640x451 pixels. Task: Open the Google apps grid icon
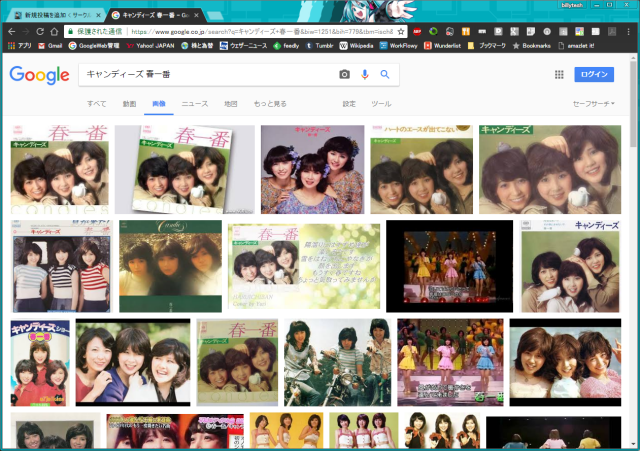(x=559, y=74)
